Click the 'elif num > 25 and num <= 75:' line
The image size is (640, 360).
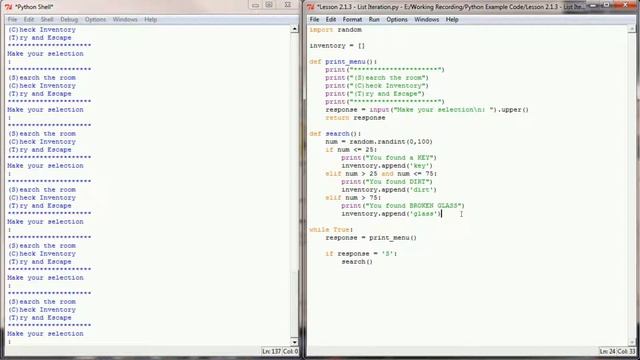(x=381, y=173)
